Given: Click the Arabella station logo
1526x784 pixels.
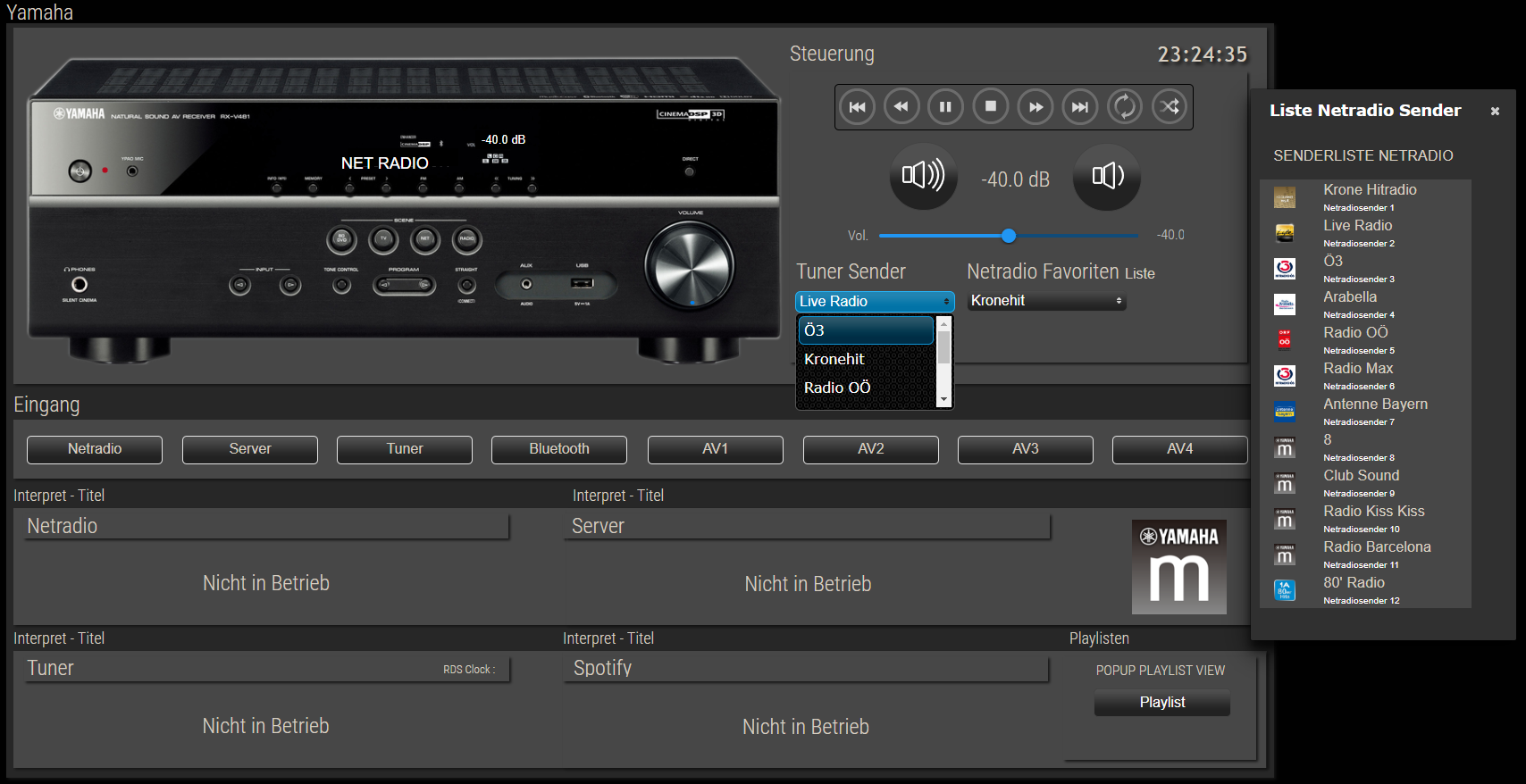Looking at the screenshot, I should [x=1285, y=304].
